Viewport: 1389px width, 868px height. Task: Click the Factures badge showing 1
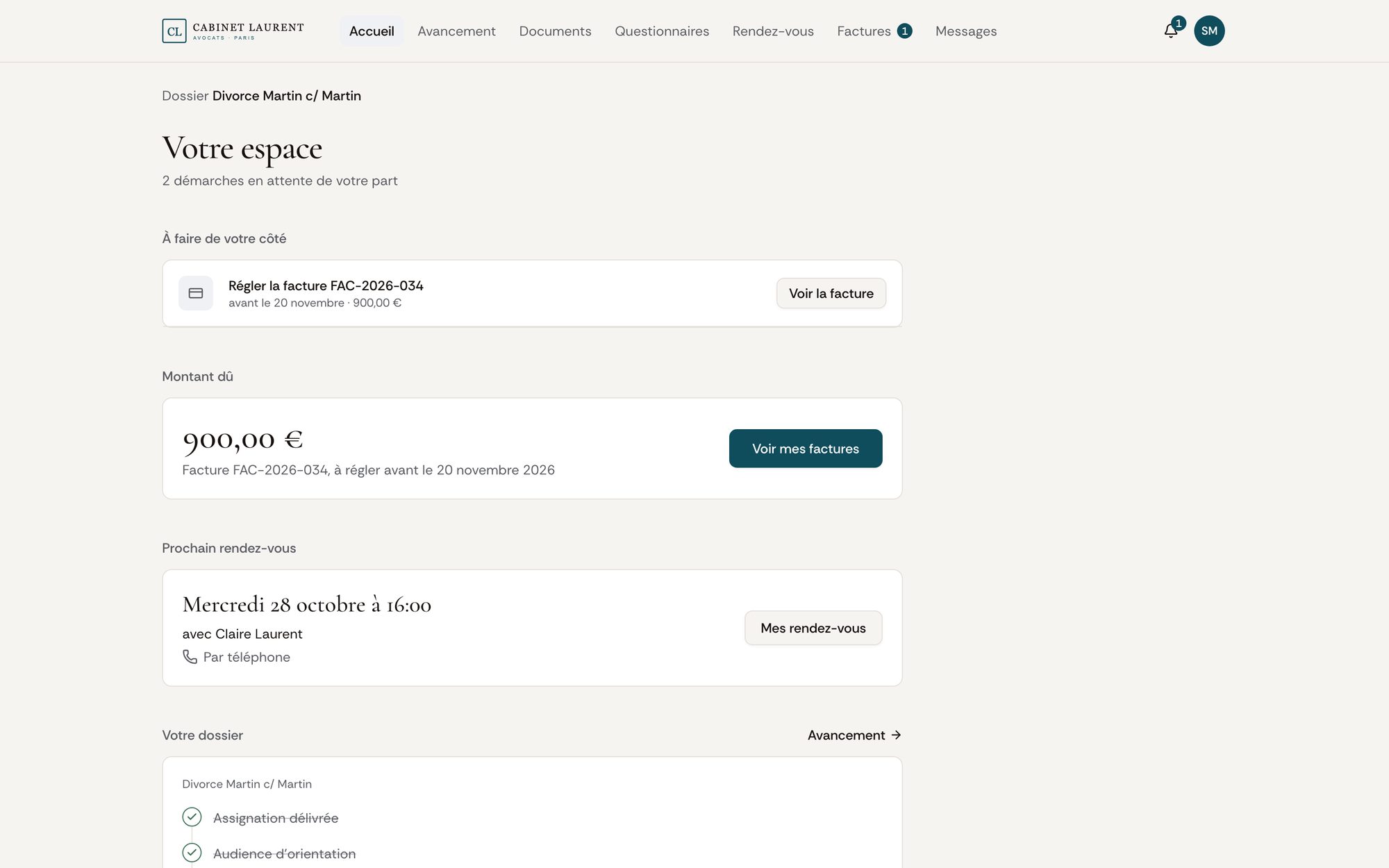[x=904, y=31]
